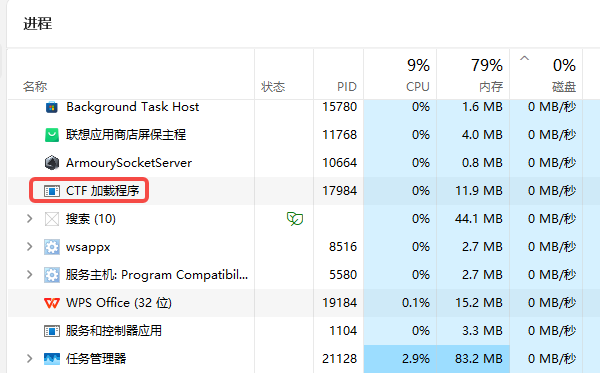This screenshot has width=600, height=373.
Task: Click PID value 10664
Action: [339, 163]
